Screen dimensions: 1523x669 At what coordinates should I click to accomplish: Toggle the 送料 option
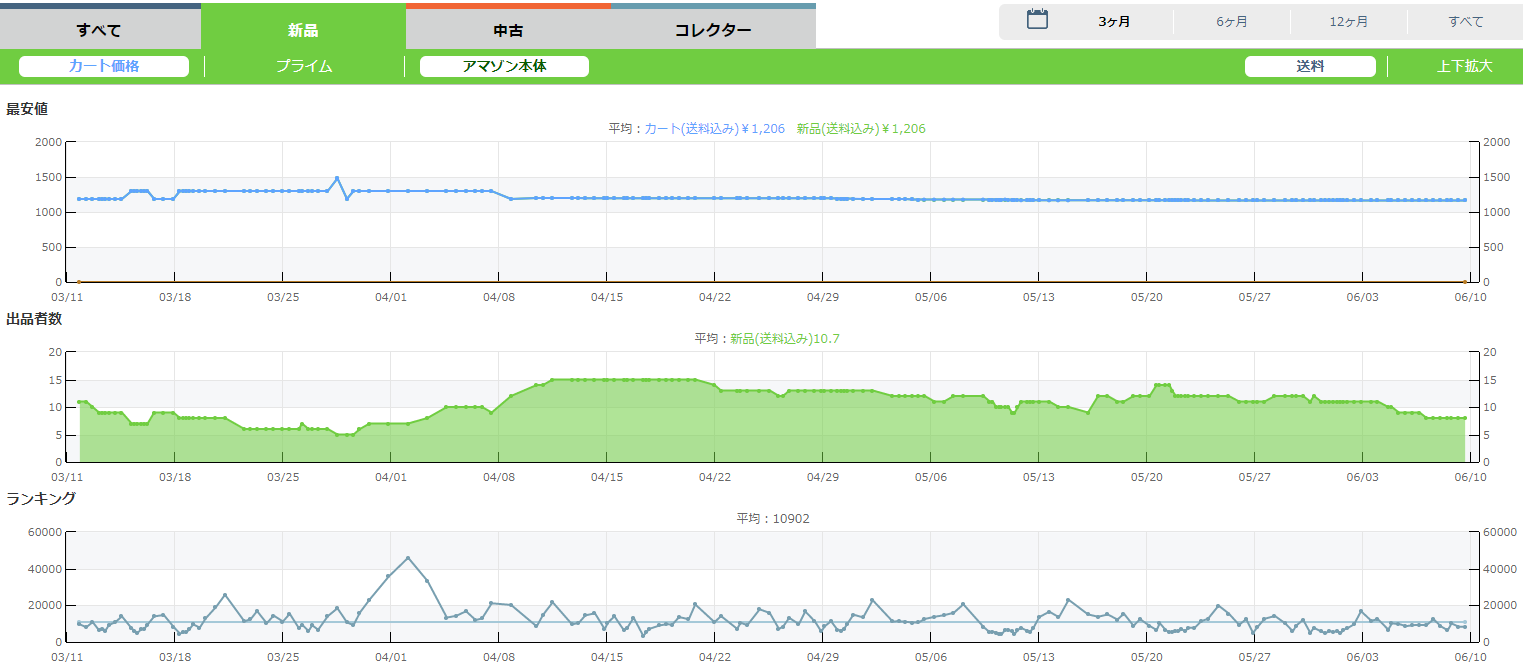pyautogui.click(x=1310, y=67)
